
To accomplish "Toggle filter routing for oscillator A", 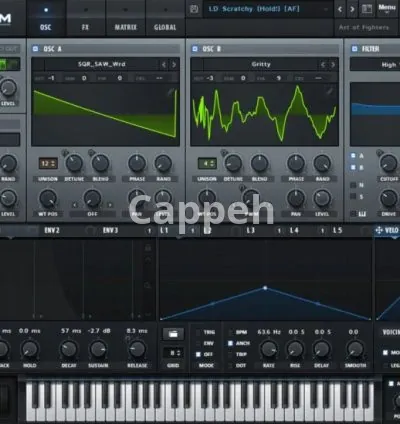I will pos(353,156).
